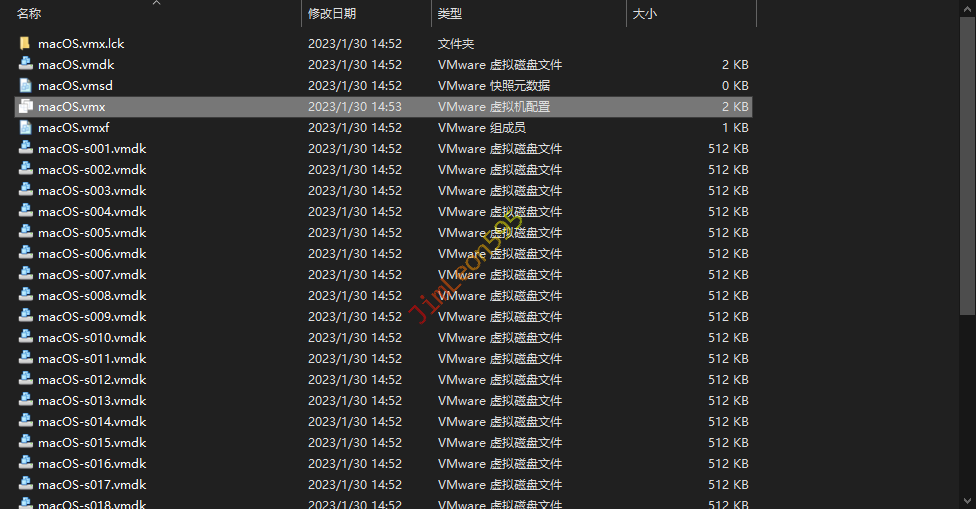The width and height of the screenshot is (976, 509).
Task: Click the macOS-s017.vmdk disk icon
Action: coord(26,484)
